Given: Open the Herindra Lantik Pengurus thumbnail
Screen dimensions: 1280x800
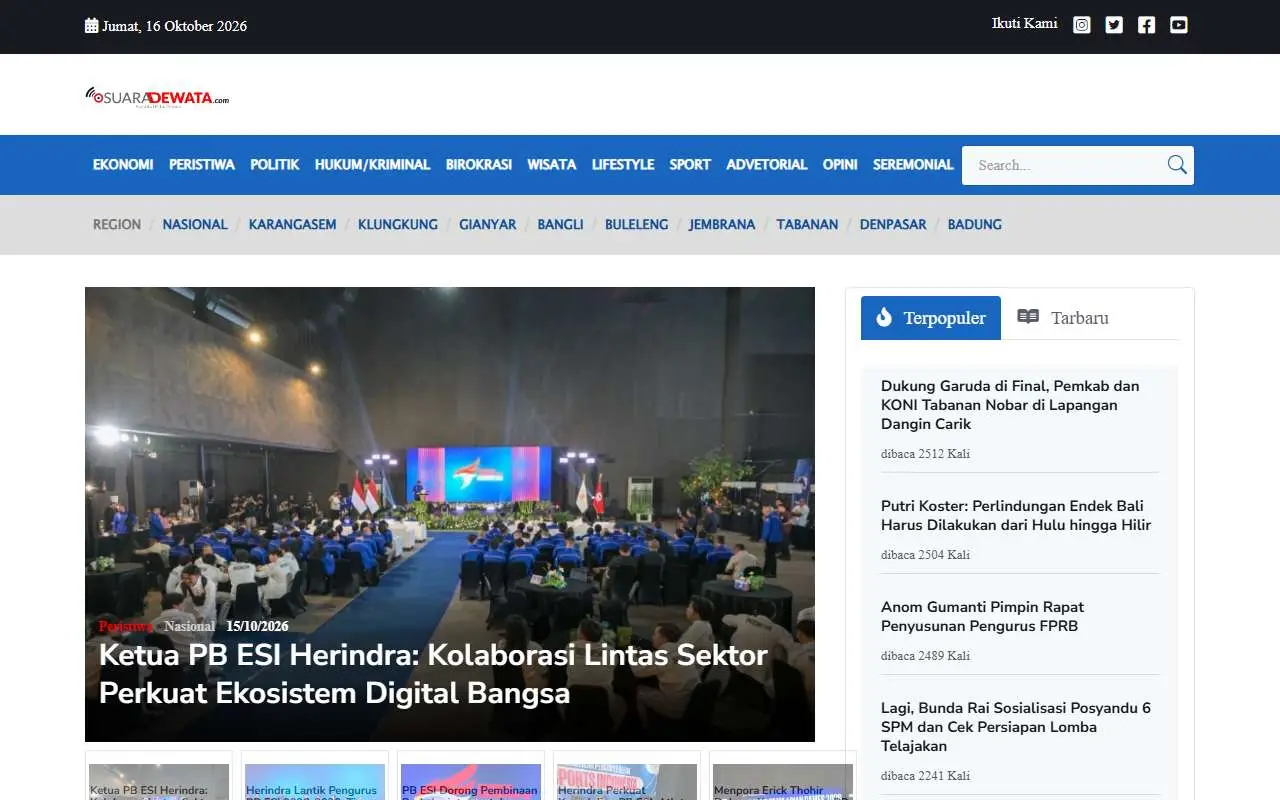Looking at the screenshot, I should (315, 782).
